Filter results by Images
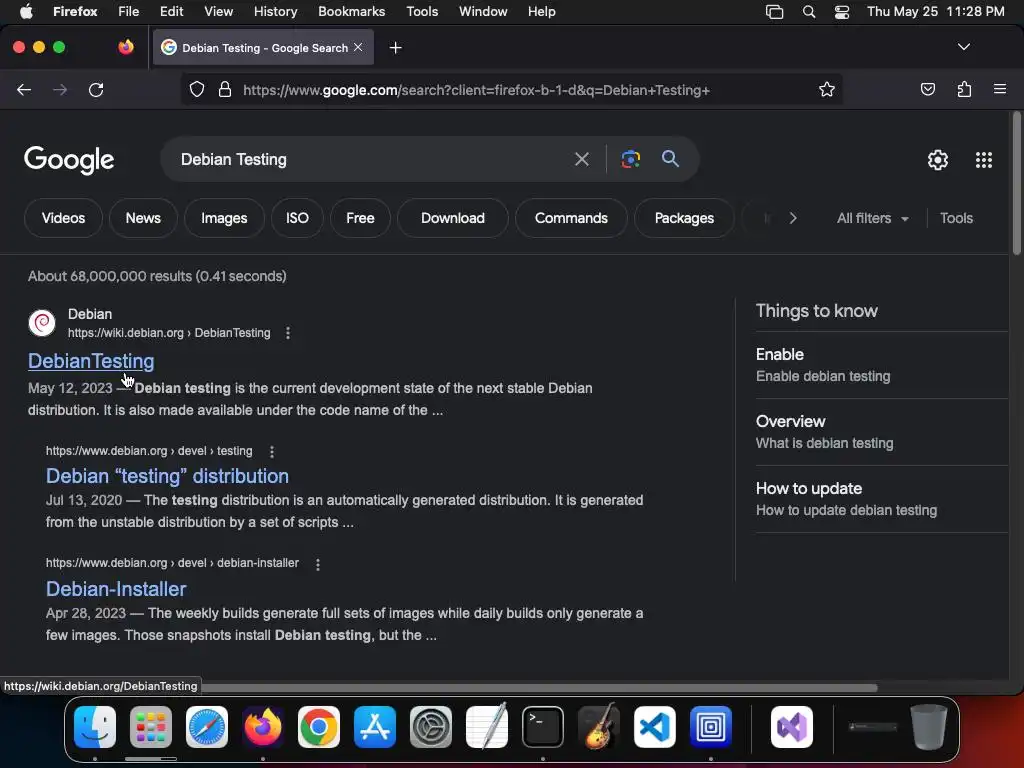Viewport: 1024px width, 768px height. pyautogui.click(x=224, y=218)
